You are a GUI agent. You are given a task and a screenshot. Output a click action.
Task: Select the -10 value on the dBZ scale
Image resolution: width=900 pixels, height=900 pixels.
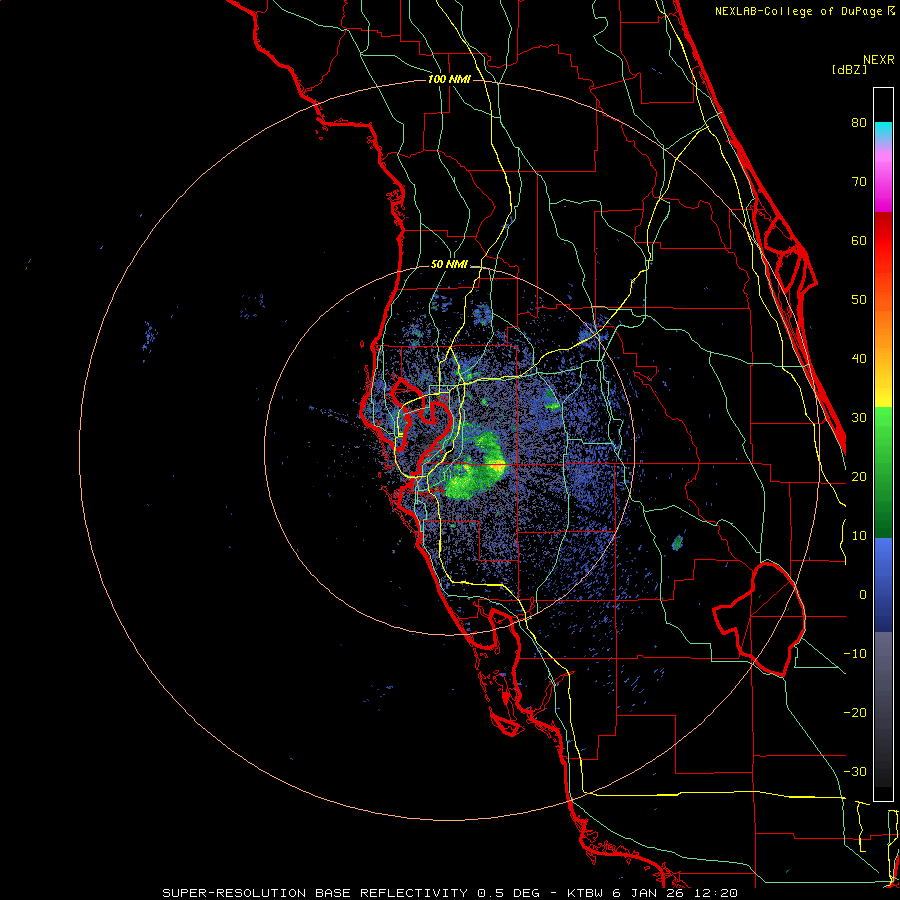pos(855,653)
